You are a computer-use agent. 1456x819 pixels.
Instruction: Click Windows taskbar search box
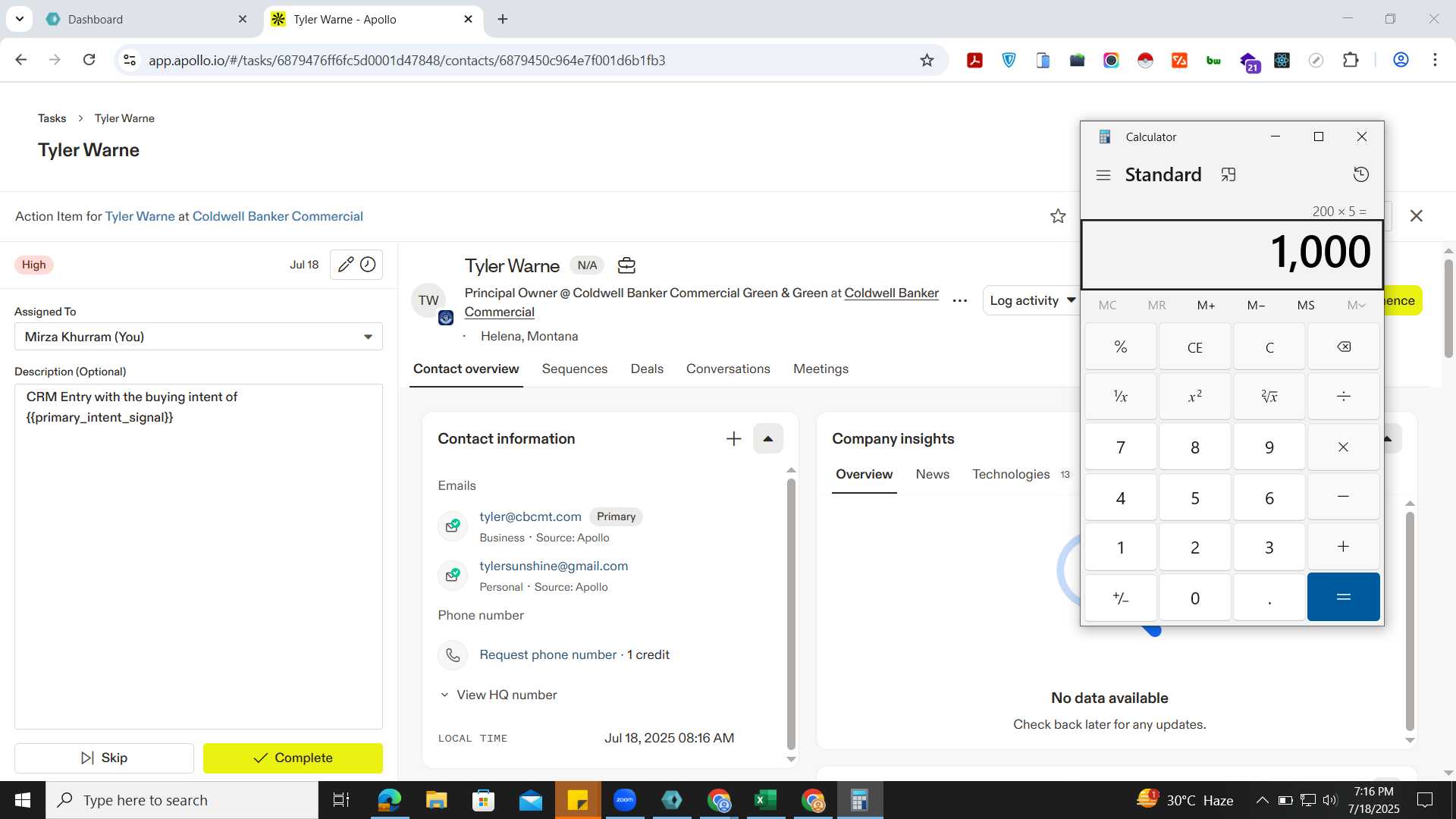(182, 800)
